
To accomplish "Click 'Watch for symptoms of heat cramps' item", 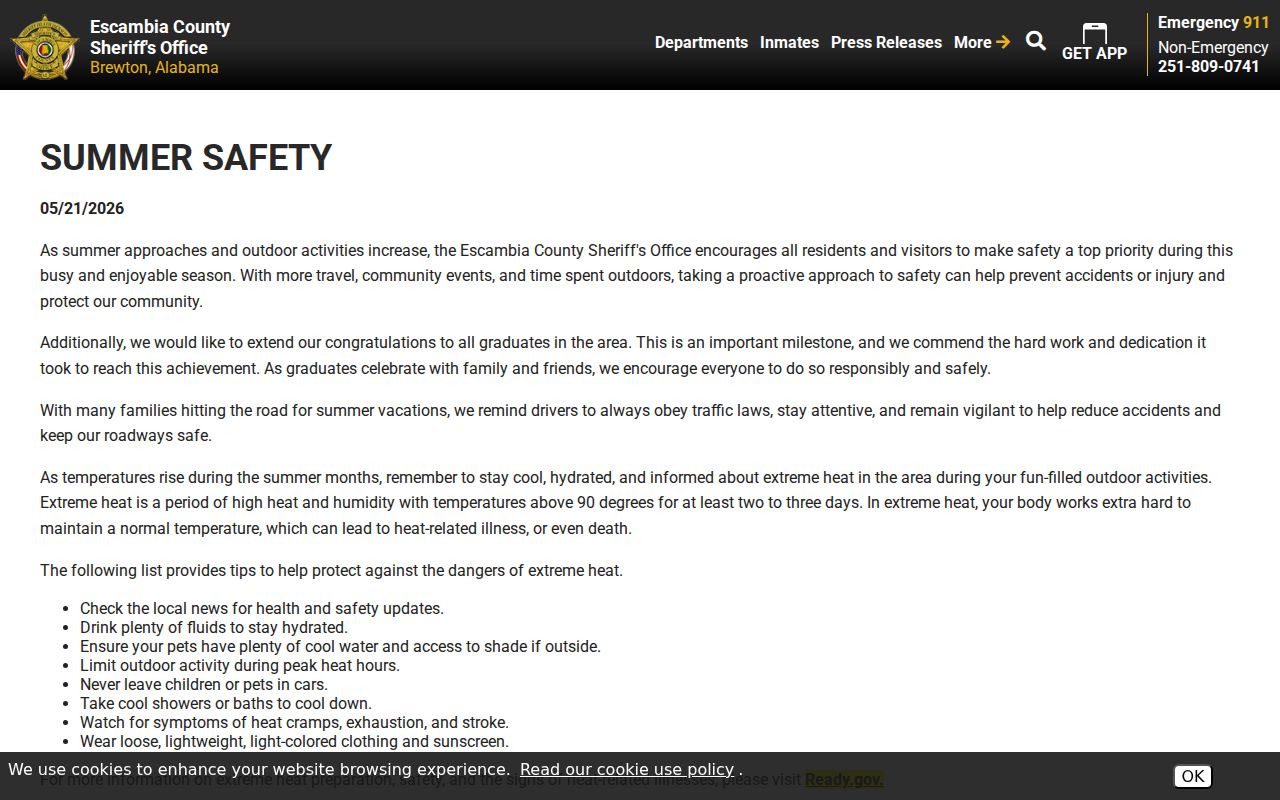I will pyautogui.click(x=294, y=722).
